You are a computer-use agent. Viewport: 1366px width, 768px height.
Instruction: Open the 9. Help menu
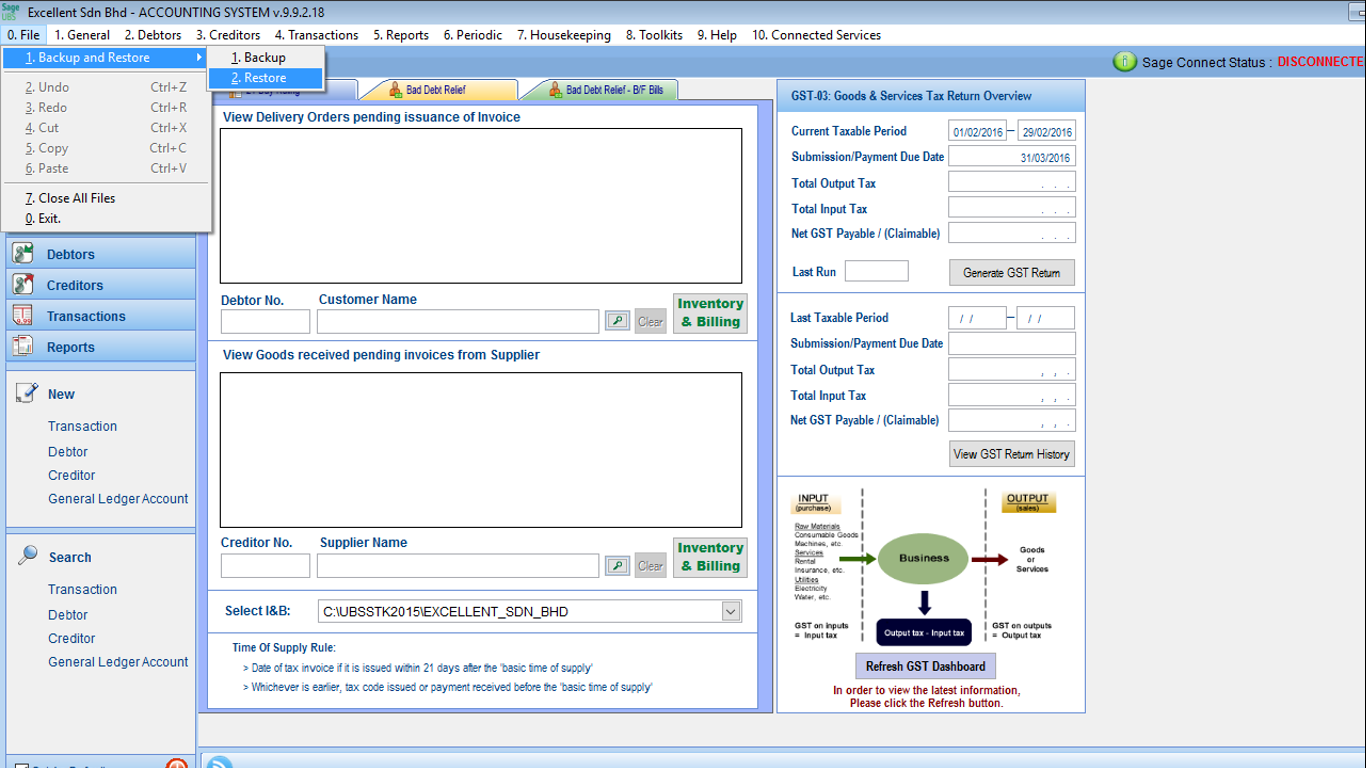(717, 35)
